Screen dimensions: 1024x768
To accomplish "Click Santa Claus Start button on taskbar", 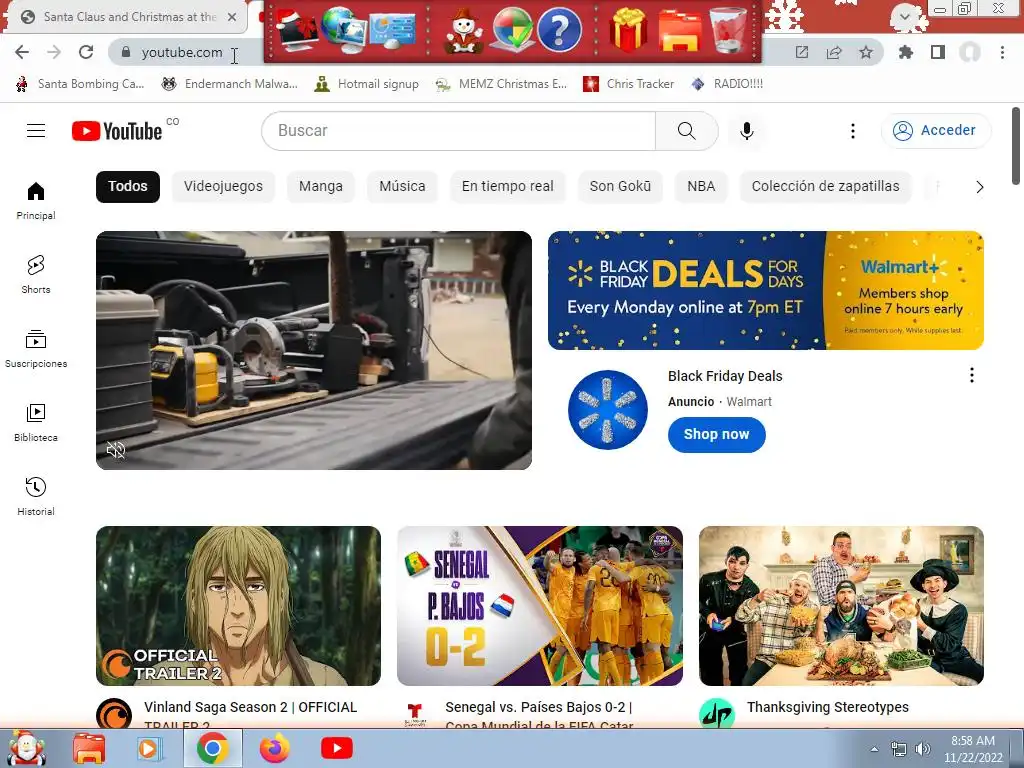I will coord(25,748).
